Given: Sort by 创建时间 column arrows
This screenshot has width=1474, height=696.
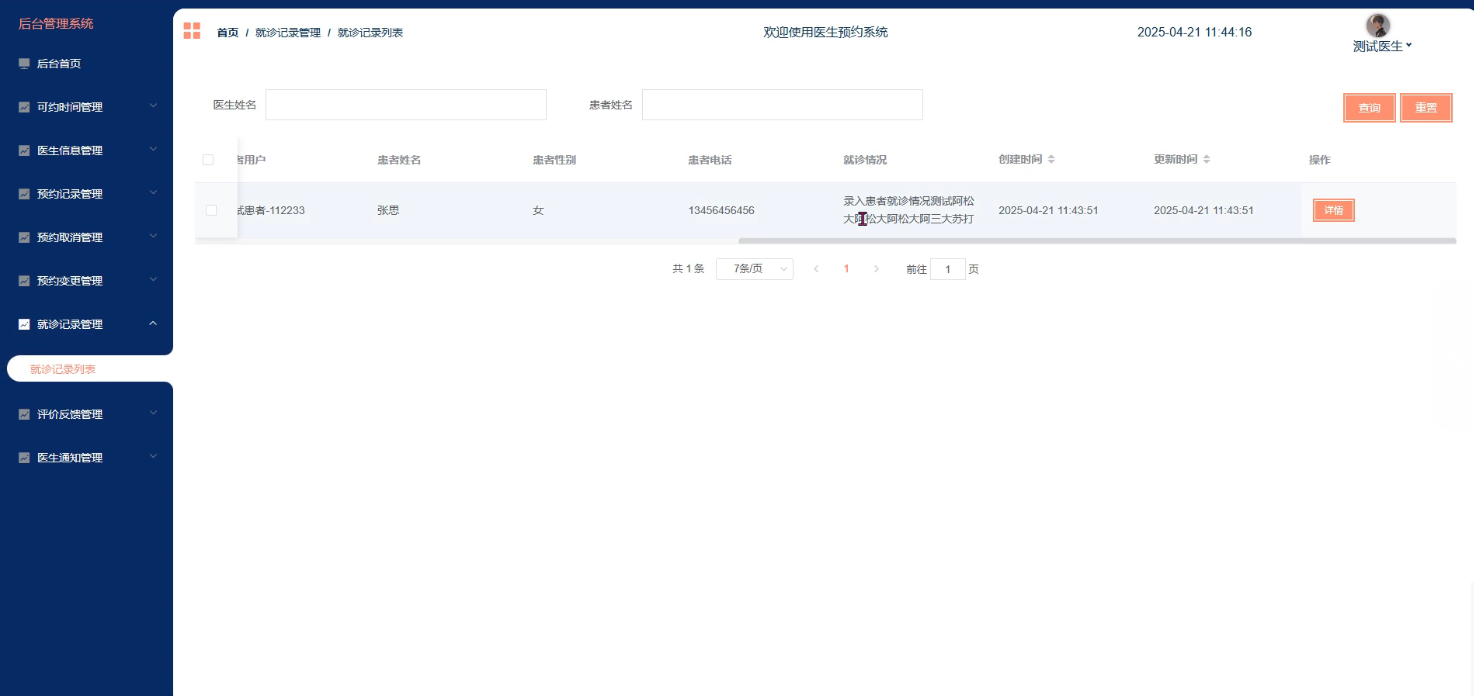Looking at the screenshot, I should pos(1051,159).
